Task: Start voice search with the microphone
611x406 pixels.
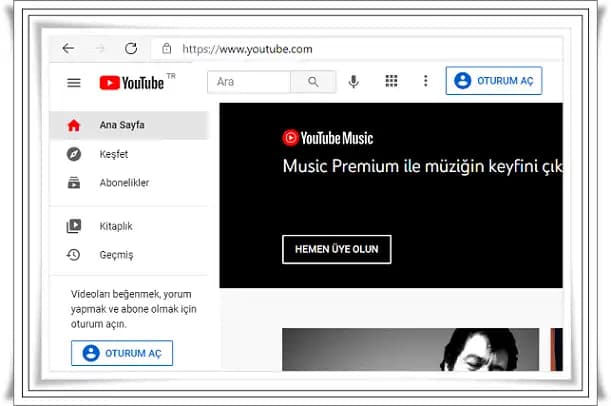Action: tap(353, 81)
